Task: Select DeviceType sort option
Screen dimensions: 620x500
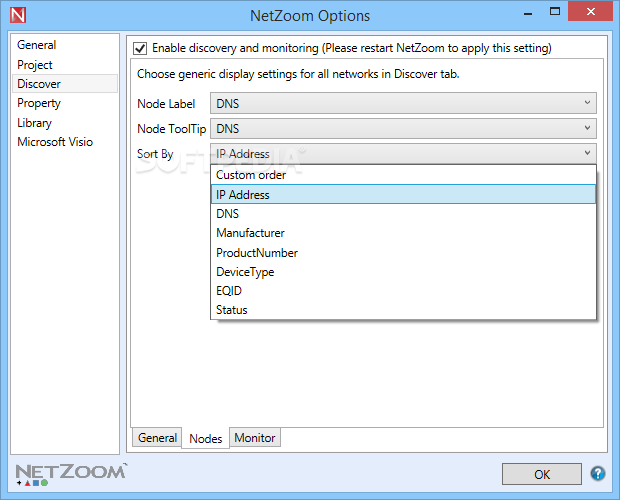Action: pos(403,272)
